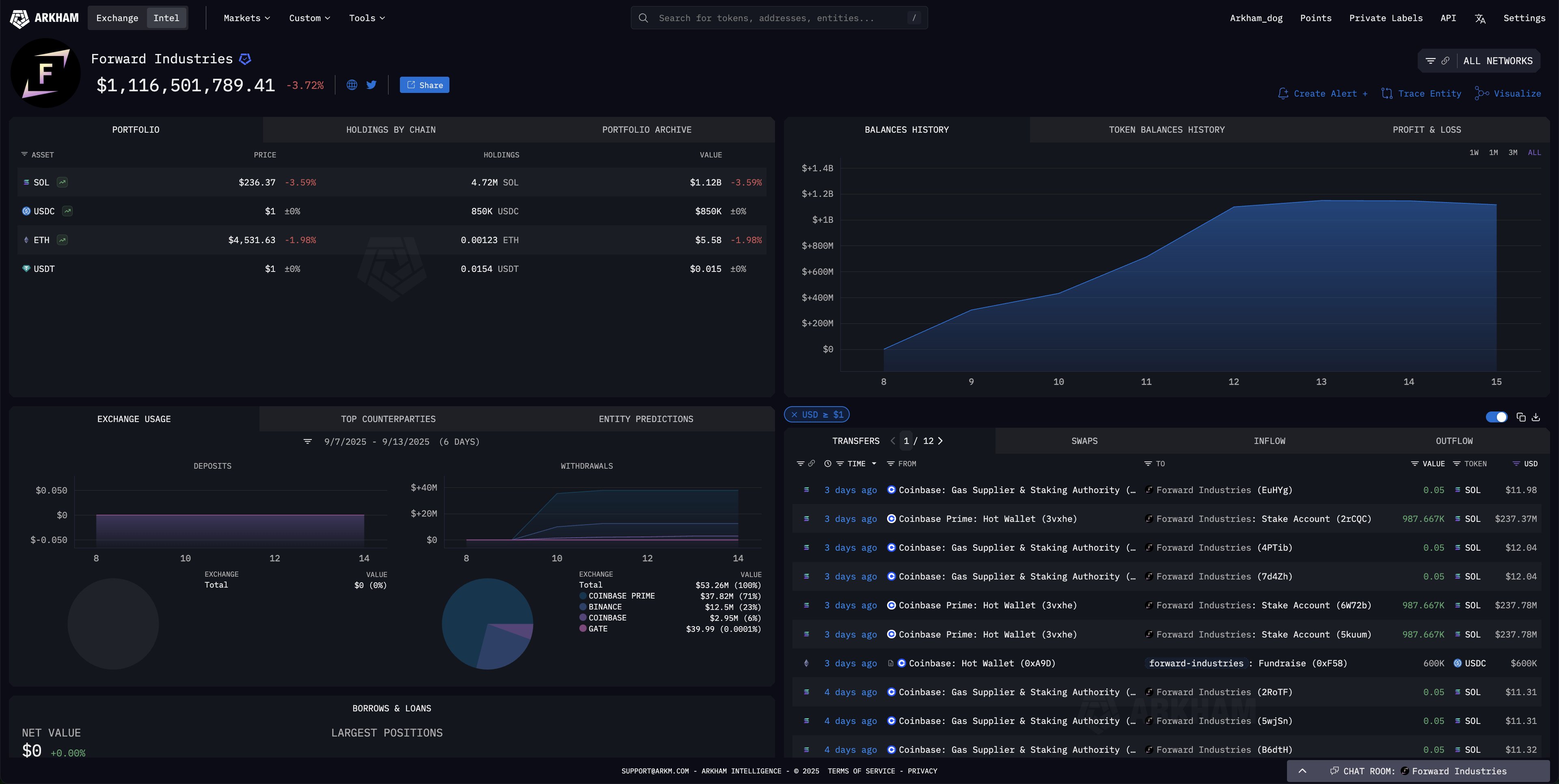
Task: Open the Custom dropdown menu
Action: (310, 18)
